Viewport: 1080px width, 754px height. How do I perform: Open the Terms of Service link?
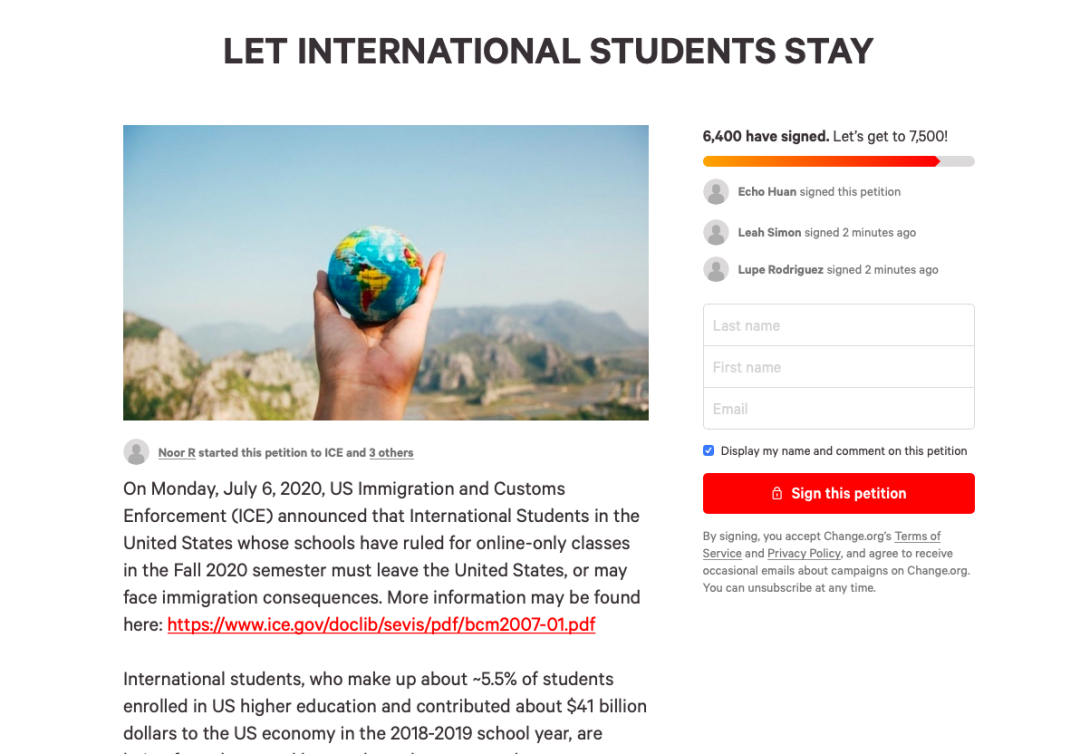pyautogui.click(x=917, y=536)
